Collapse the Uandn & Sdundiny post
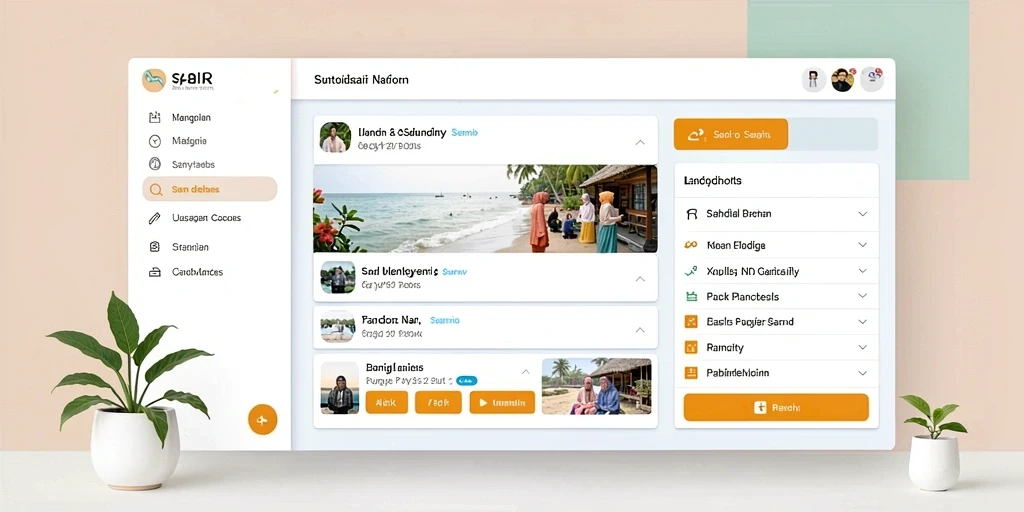The image size is (1024, 512). tap(640, 142)
